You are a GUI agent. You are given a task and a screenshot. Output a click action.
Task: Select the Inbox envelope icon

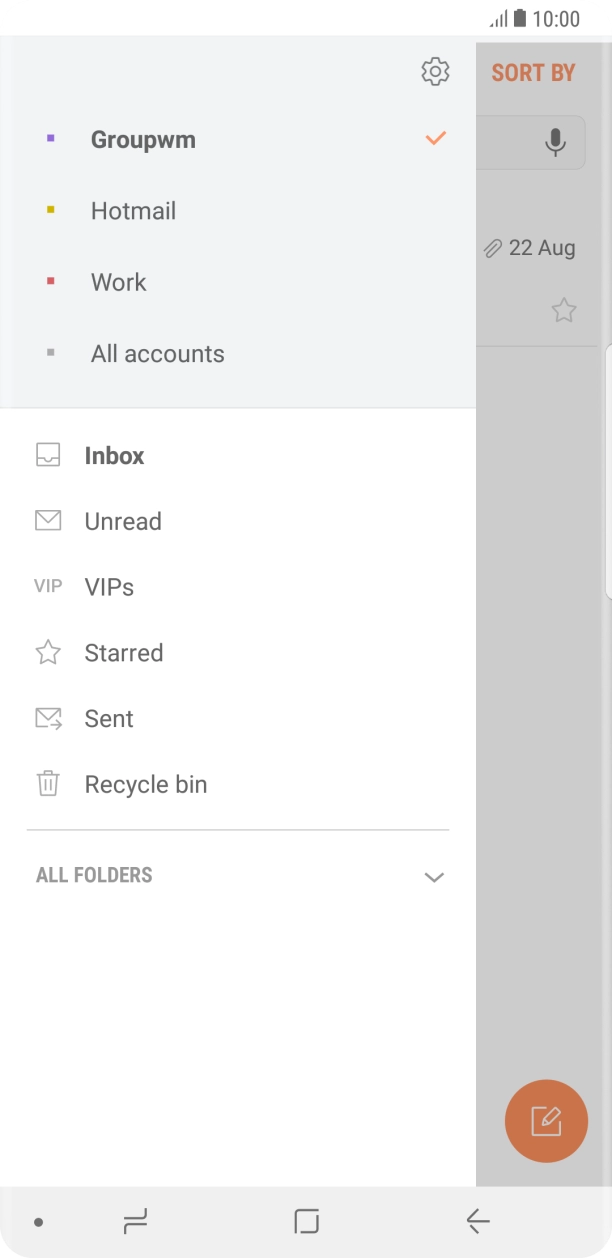[x=47, y=455]
